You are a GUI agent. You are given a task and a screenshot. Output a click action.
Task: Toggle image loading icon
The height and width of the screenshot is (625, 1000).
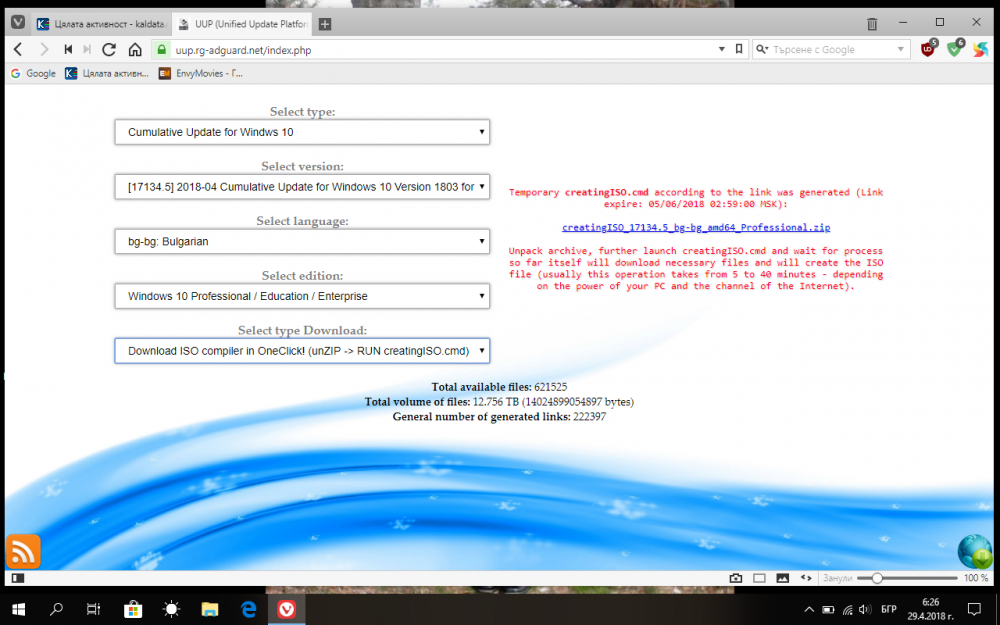coord(783,578)
